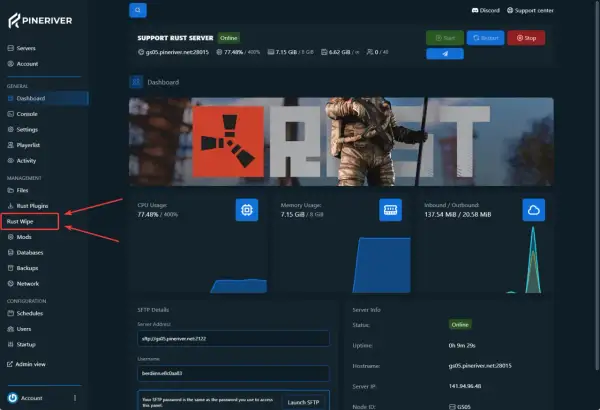The height and width of the screenshot is (410, 600).
Task: Click the Dashboard heading icon
Action: (x=136, y=82)
